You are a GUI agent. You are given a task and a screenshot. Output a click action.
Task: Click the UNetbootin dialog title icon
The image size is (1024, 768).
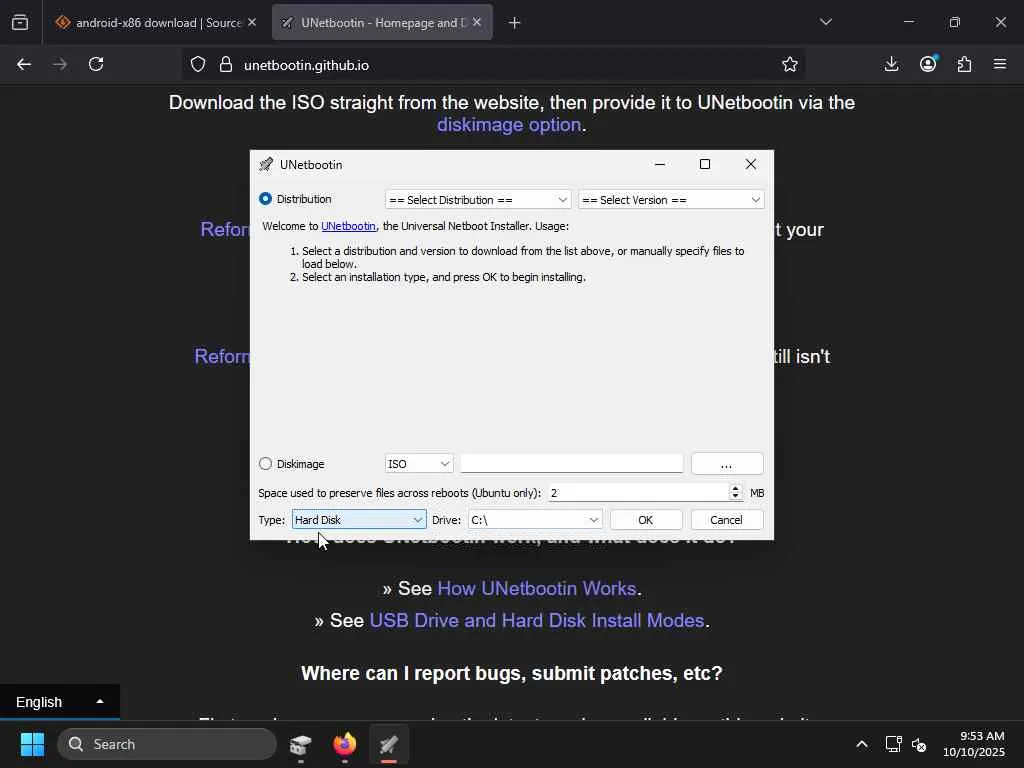(x=266, y=165)
